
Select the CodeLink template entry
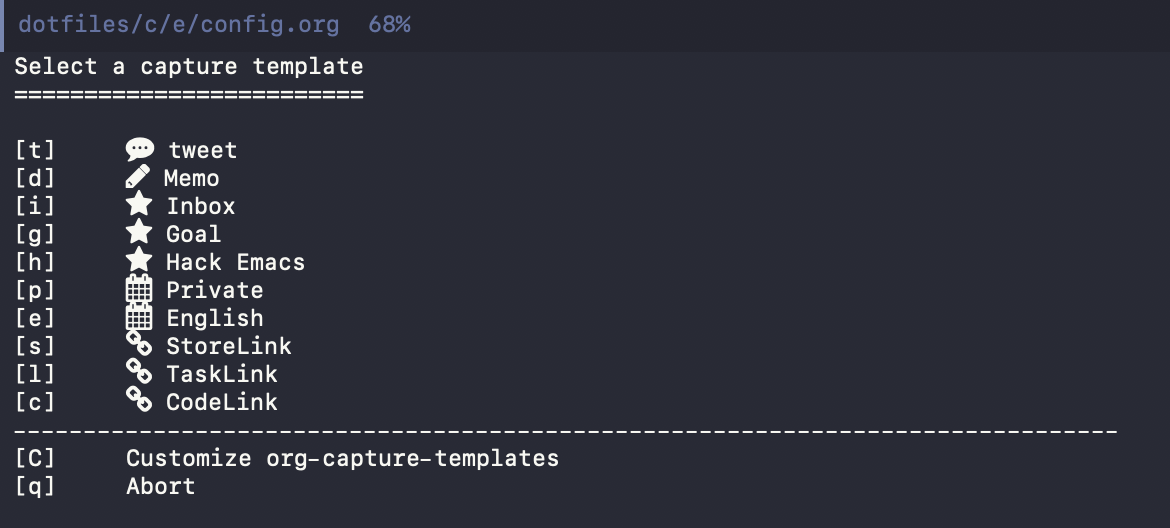222,403
